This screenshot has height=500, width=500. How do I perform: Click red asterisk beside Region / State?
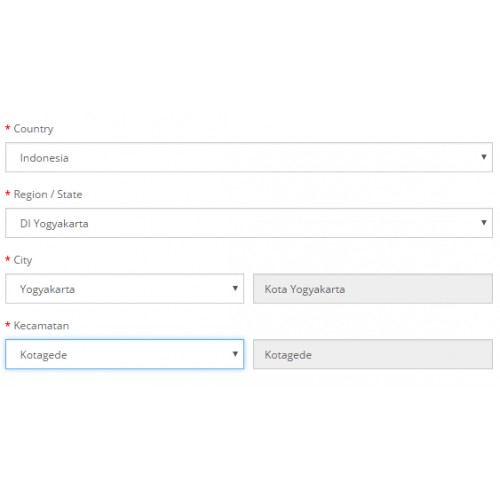8,193
